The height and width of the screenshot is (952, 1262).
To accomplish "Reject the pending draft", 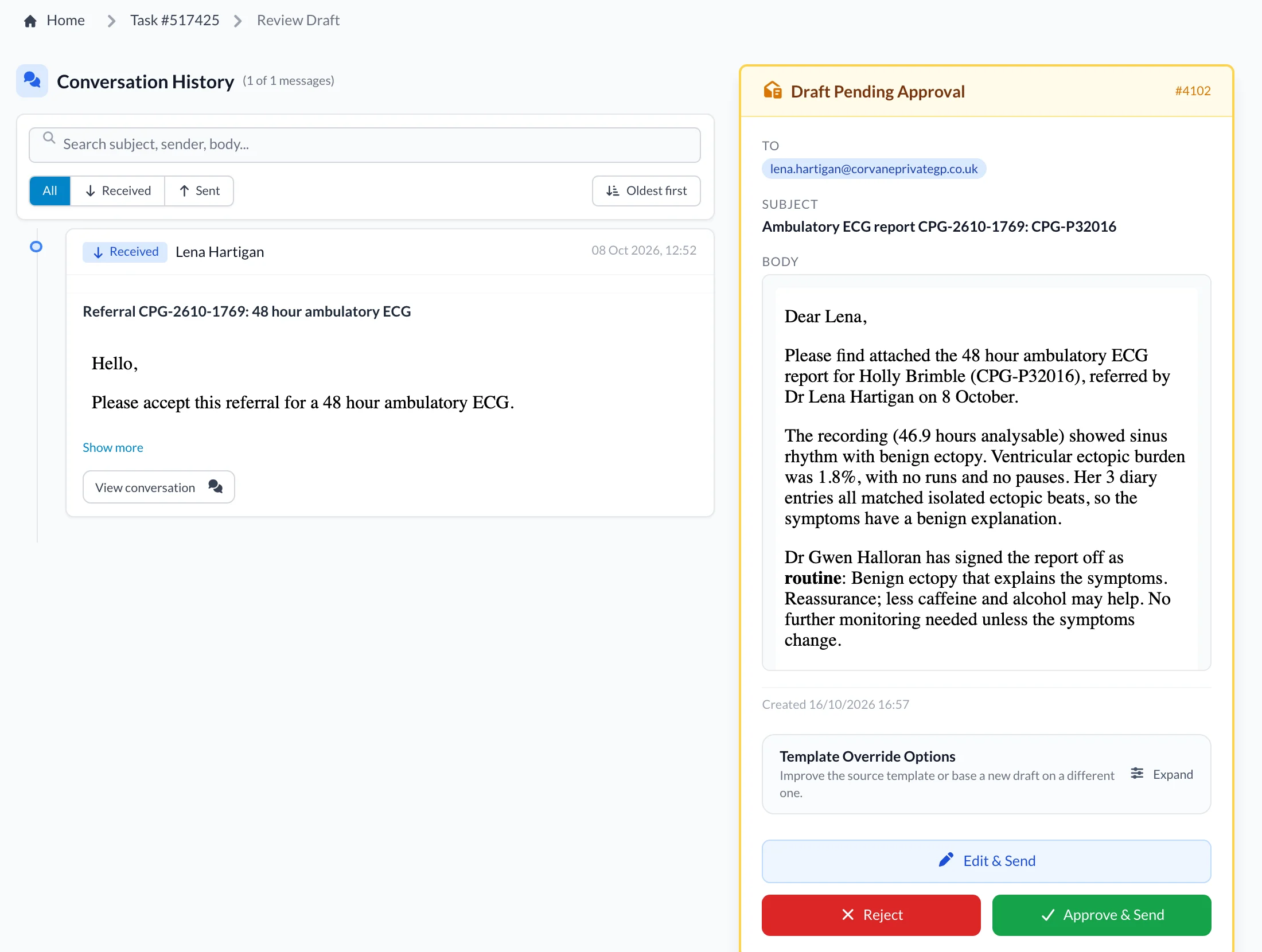I will [x=871, y=915].
